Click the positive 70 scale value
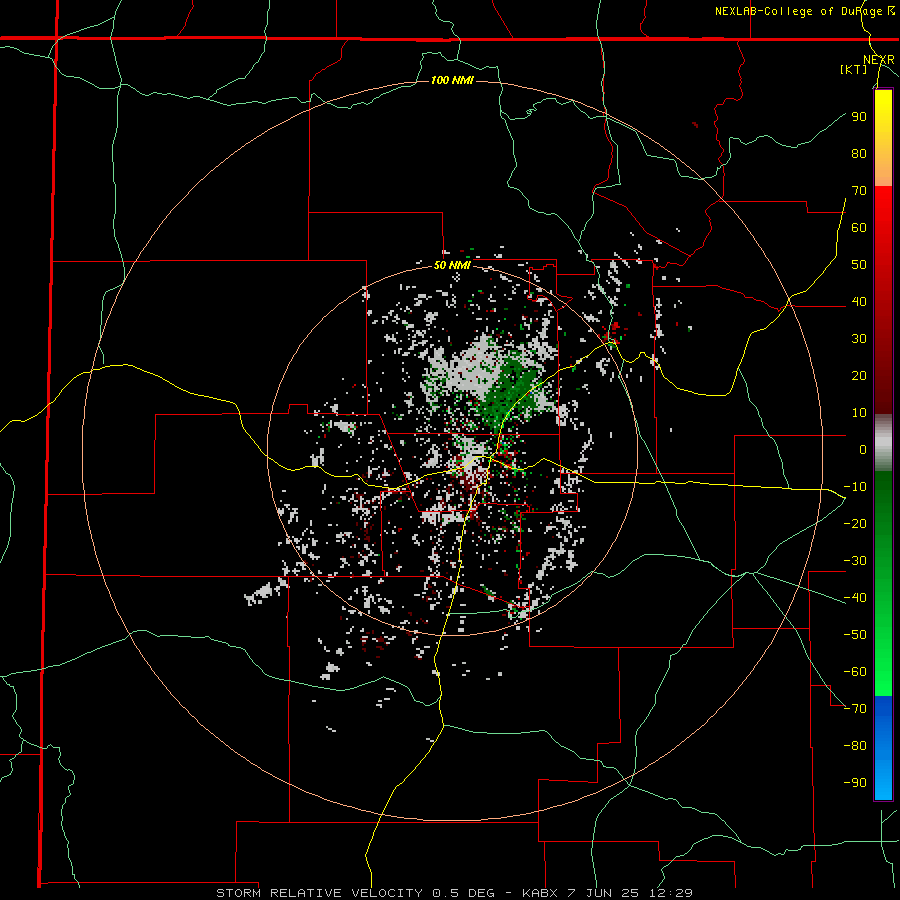The width and height of the screenshot is (900, 900). coord(859,191)
